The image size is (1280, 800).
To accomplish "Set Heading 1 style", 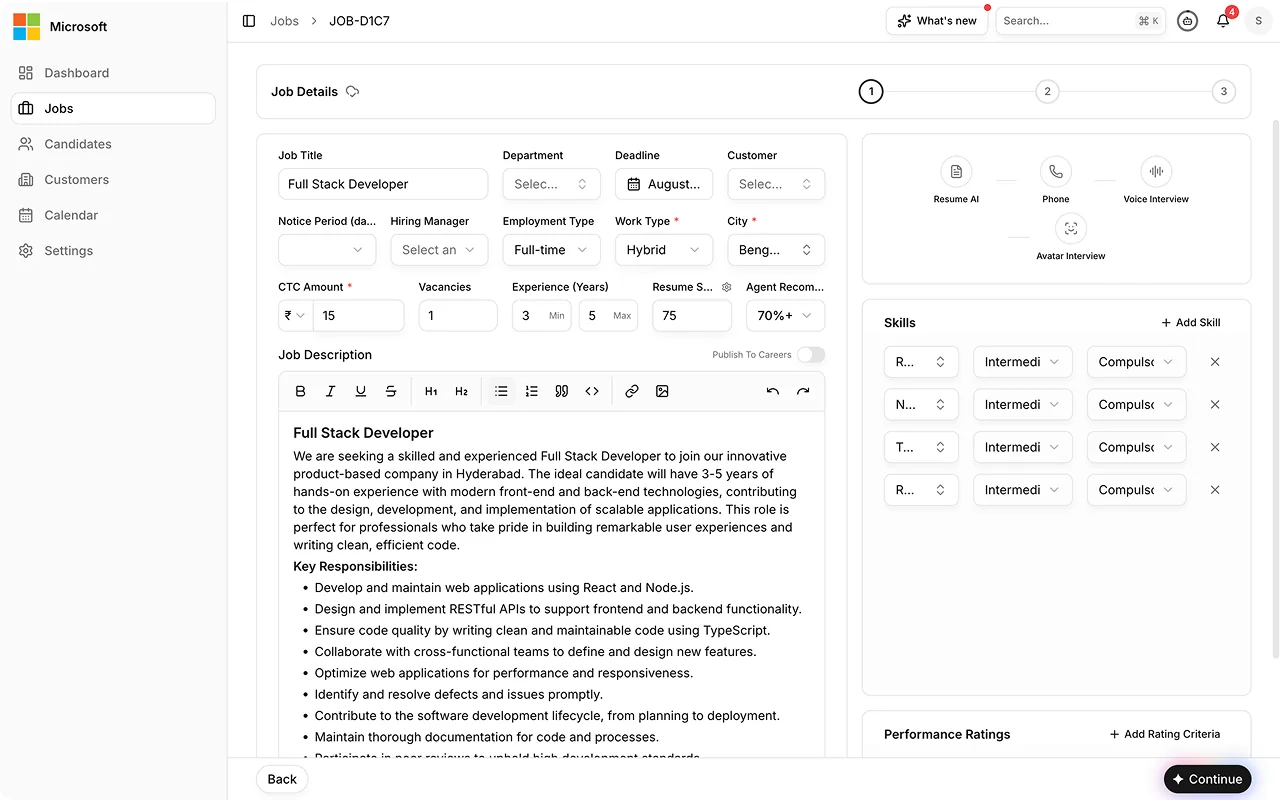I will 431,391.
